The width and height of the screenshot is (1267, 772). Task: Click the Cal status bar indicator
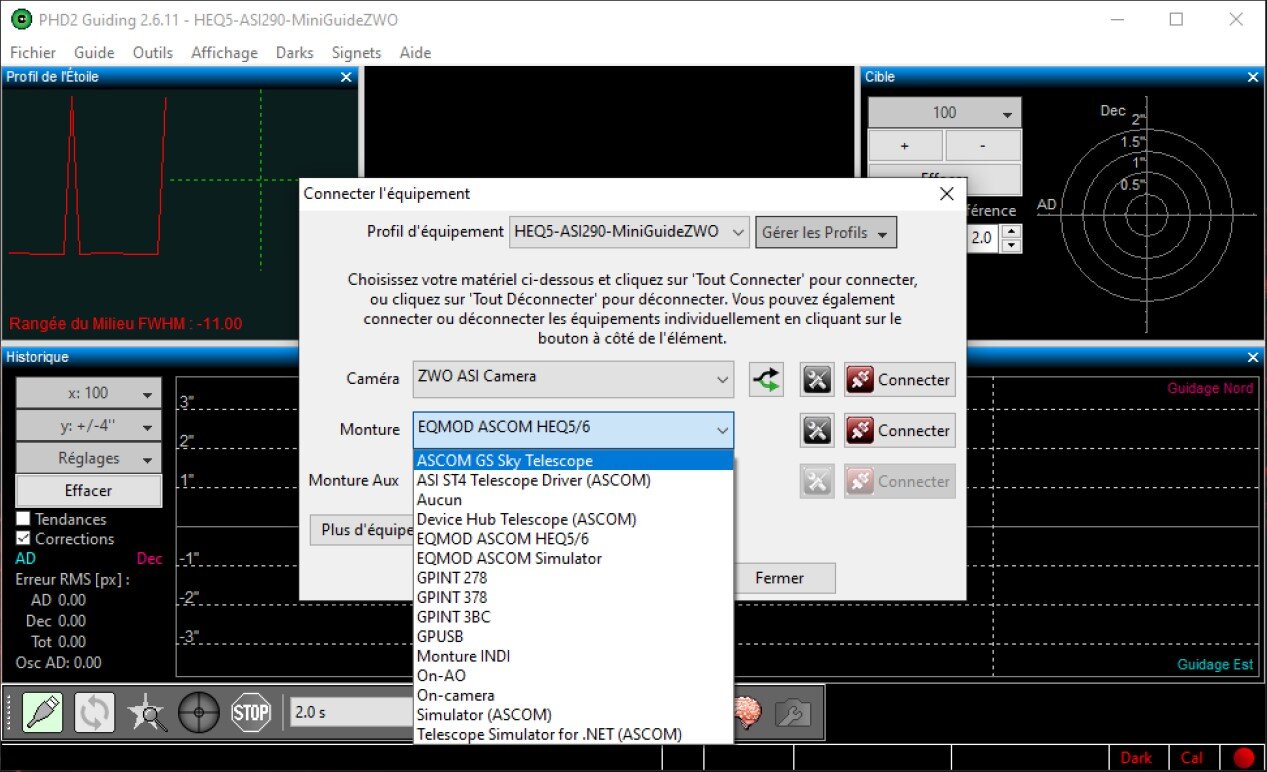(x=1192, y=758)
